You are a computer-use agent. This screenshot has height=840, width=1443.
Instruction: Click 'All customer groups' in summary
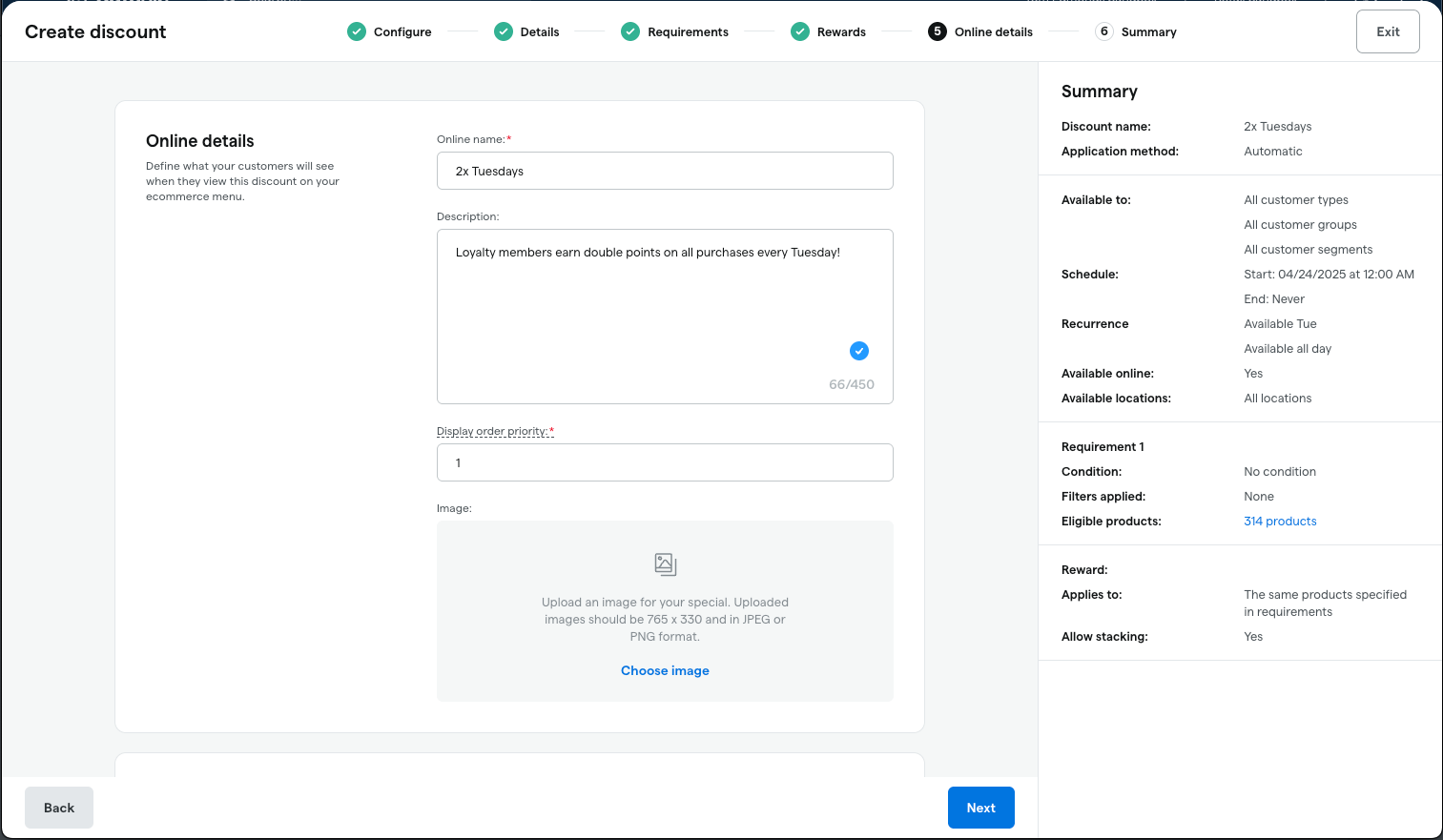1300,225
